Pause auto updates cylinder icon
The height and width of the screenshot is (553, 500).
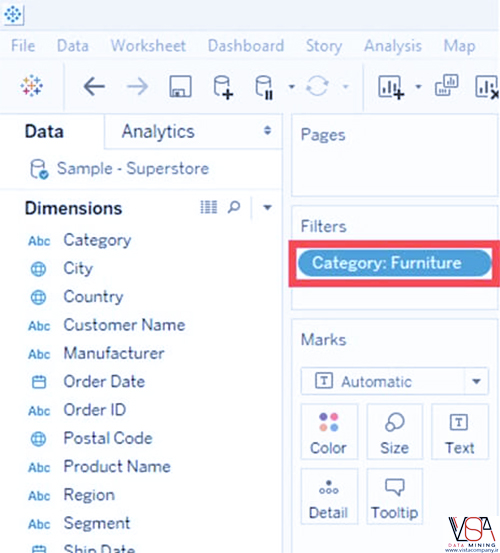pos(264,87)
